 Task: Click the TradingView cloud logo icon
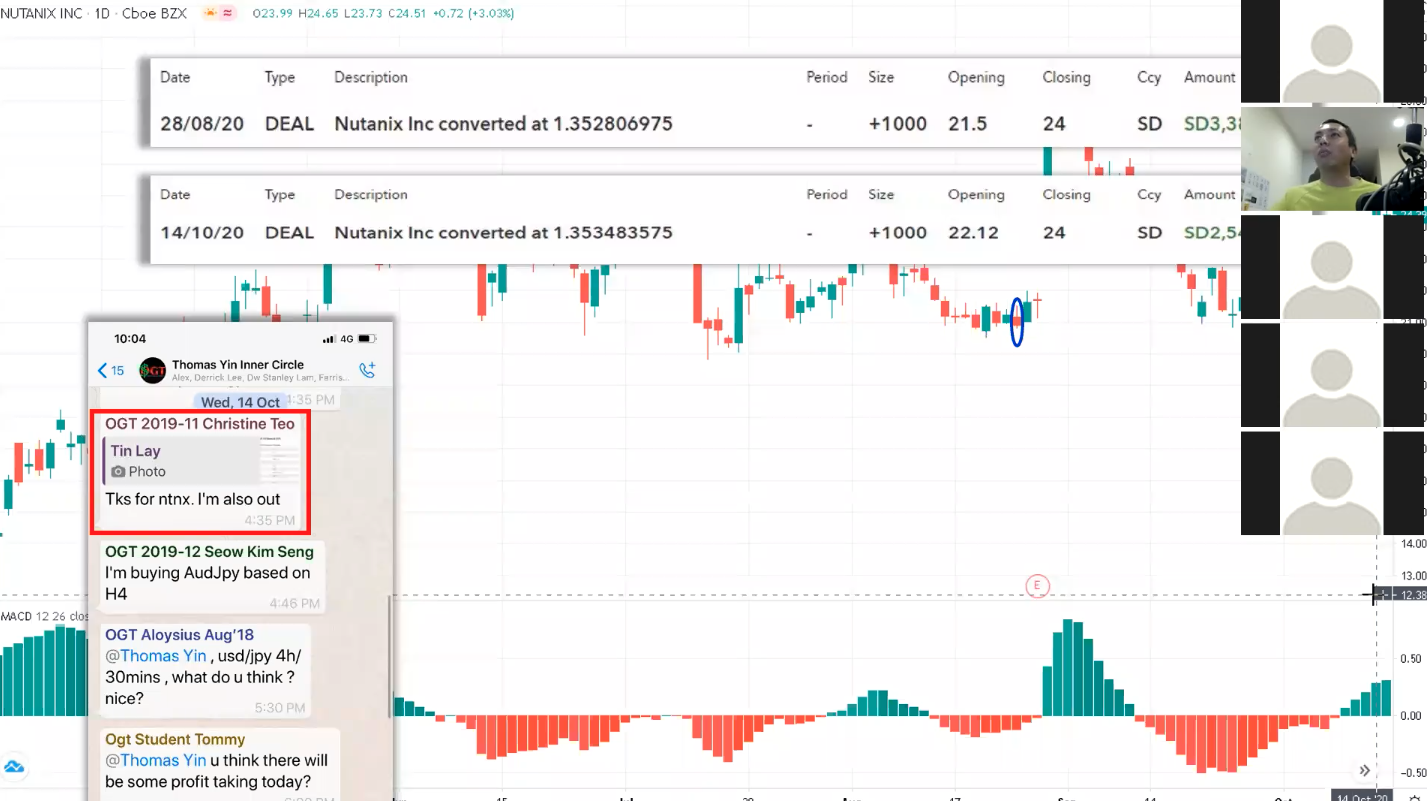[x=14, y=767]
